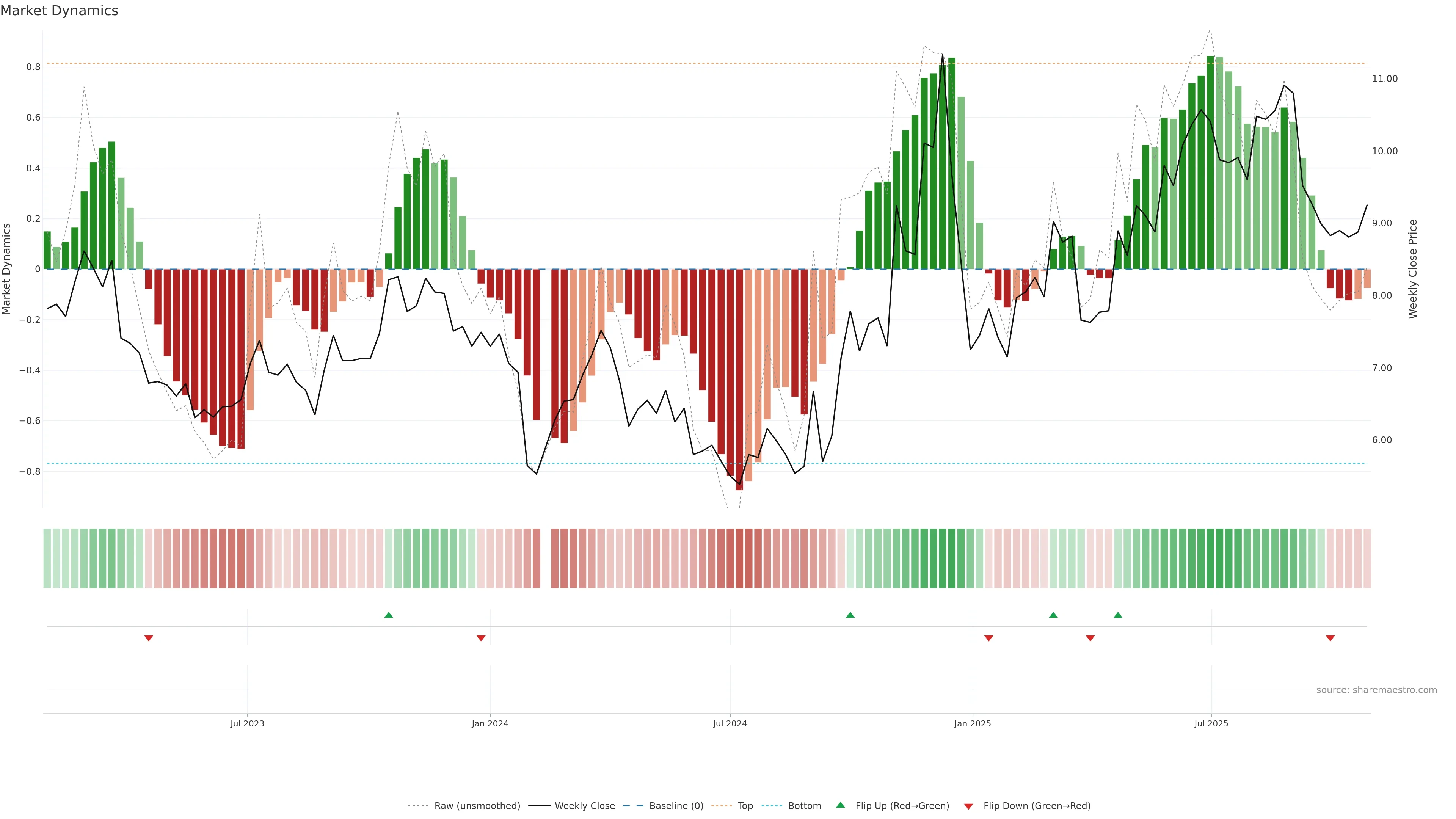Click the flip-up marker between Jul 2024 and Jan 2025

850,615
